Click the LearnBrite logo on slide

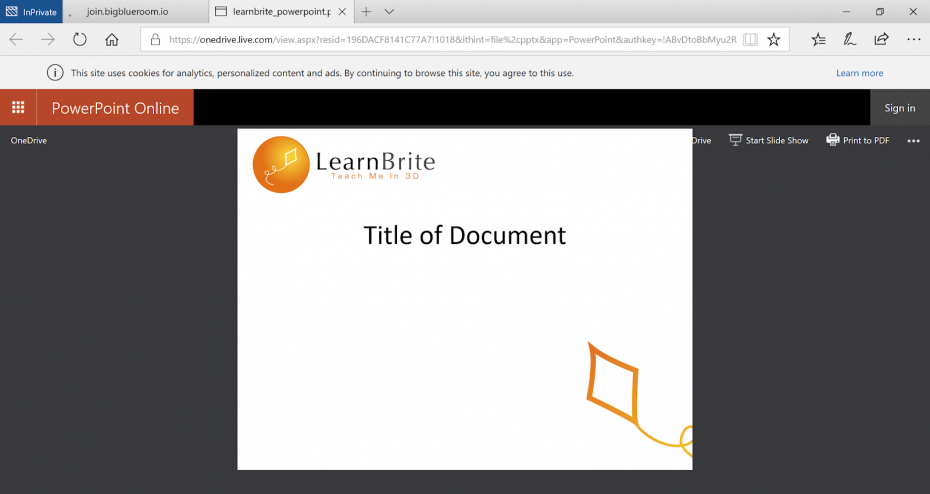(344, 164)
